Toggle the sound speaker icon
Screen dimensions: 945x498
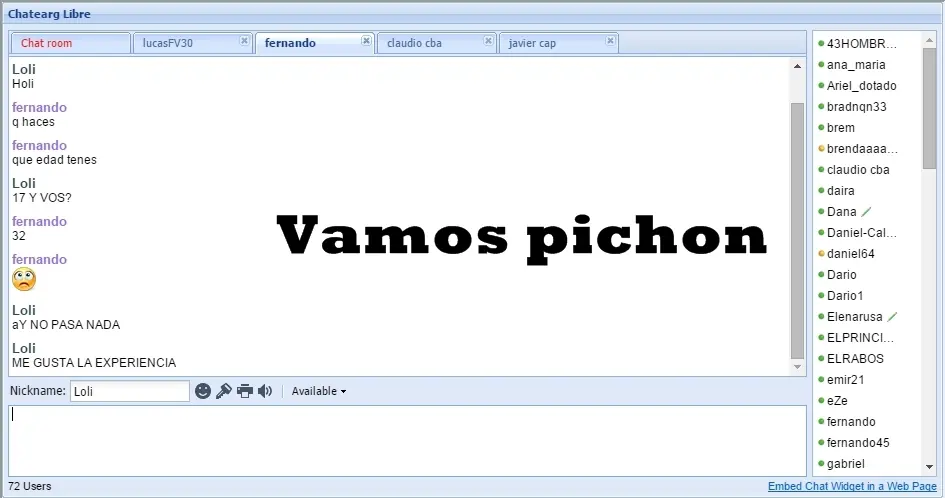pyautogui.click(x=265, y=391)
